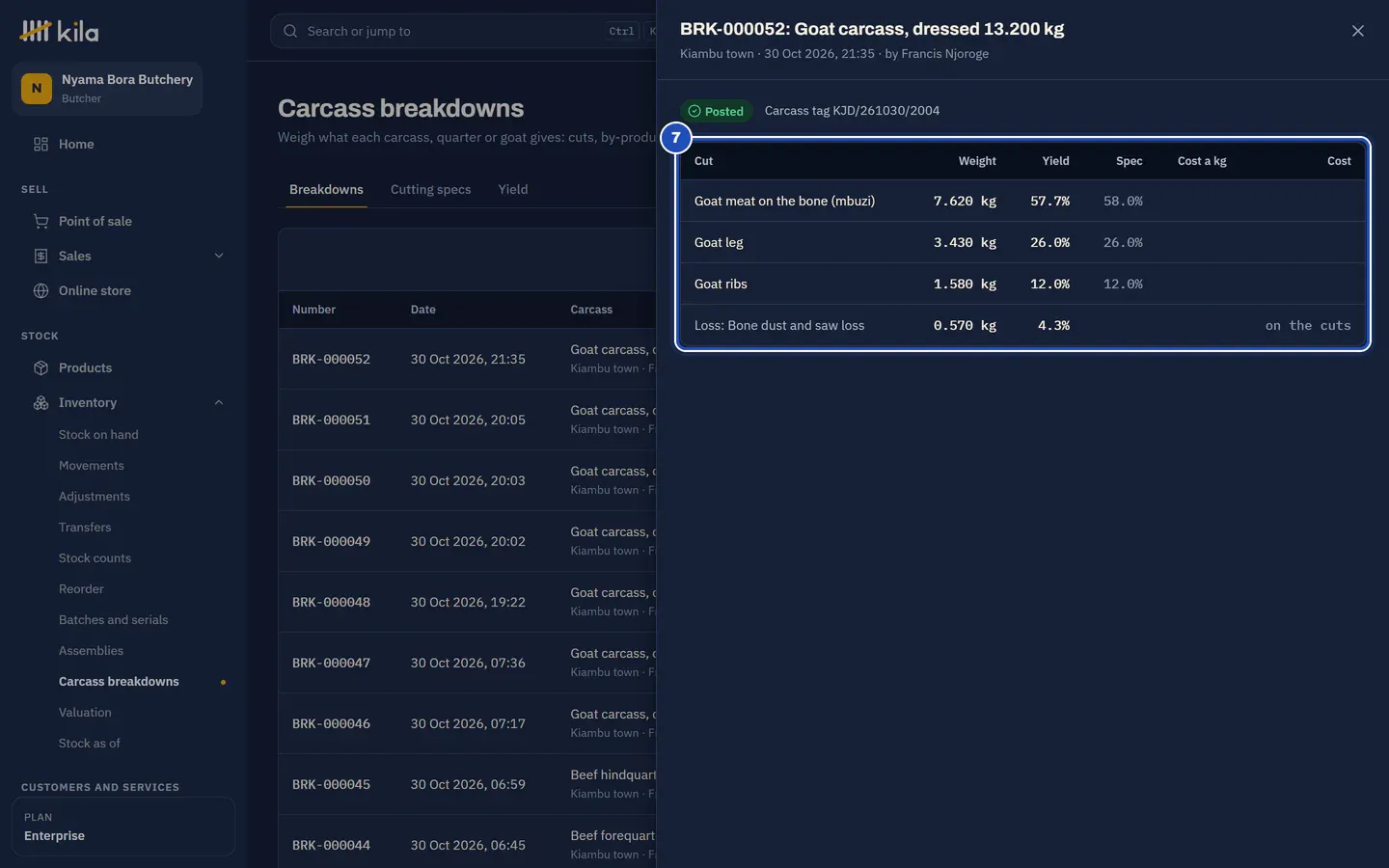Open the Valuation page

pos(85,712)
